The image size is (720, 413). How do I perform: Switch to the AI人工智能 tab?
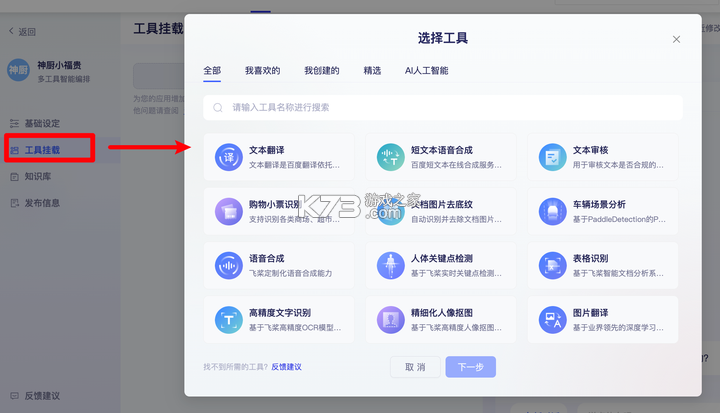pyautogui.click(x=426, y=71)
